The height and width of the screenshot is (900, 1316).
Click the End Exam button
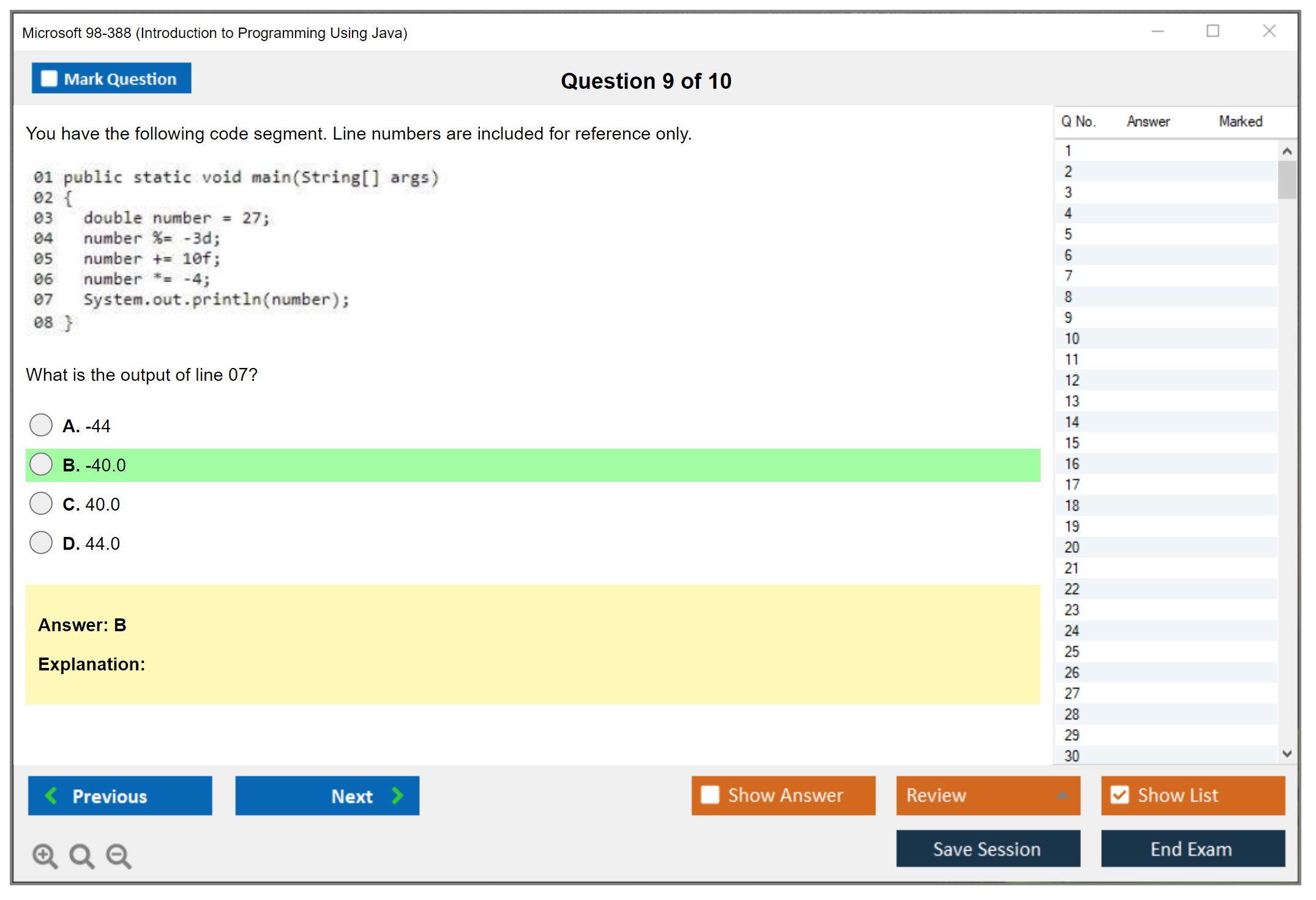[1192, 849]
